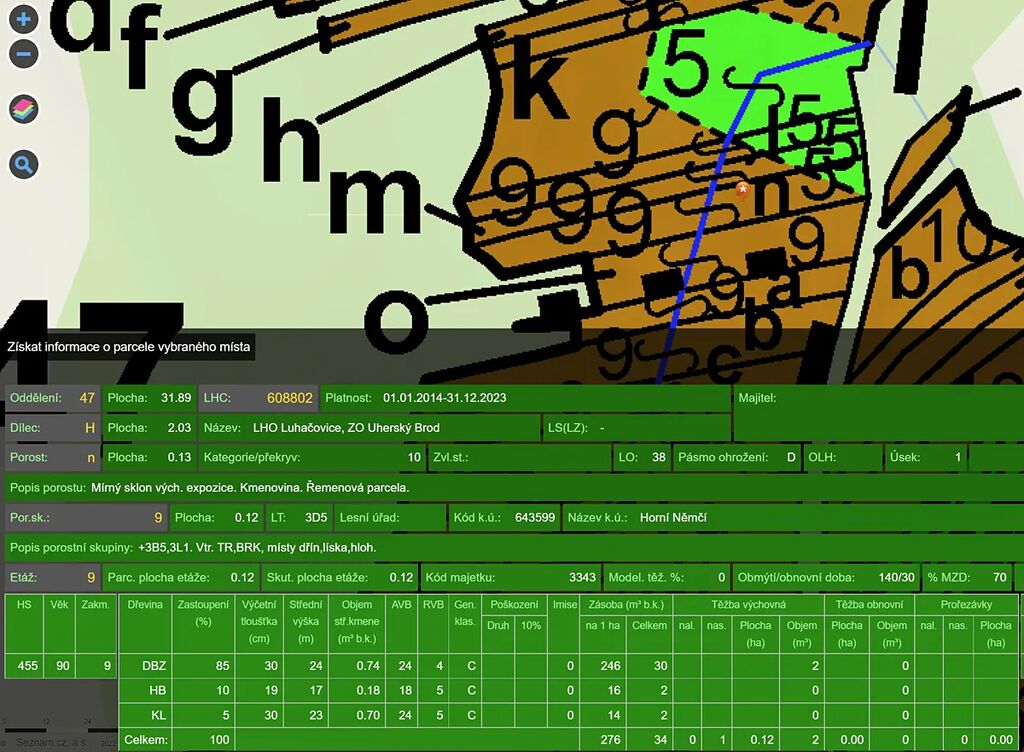Open the map layers switcher

coord(24,110)
